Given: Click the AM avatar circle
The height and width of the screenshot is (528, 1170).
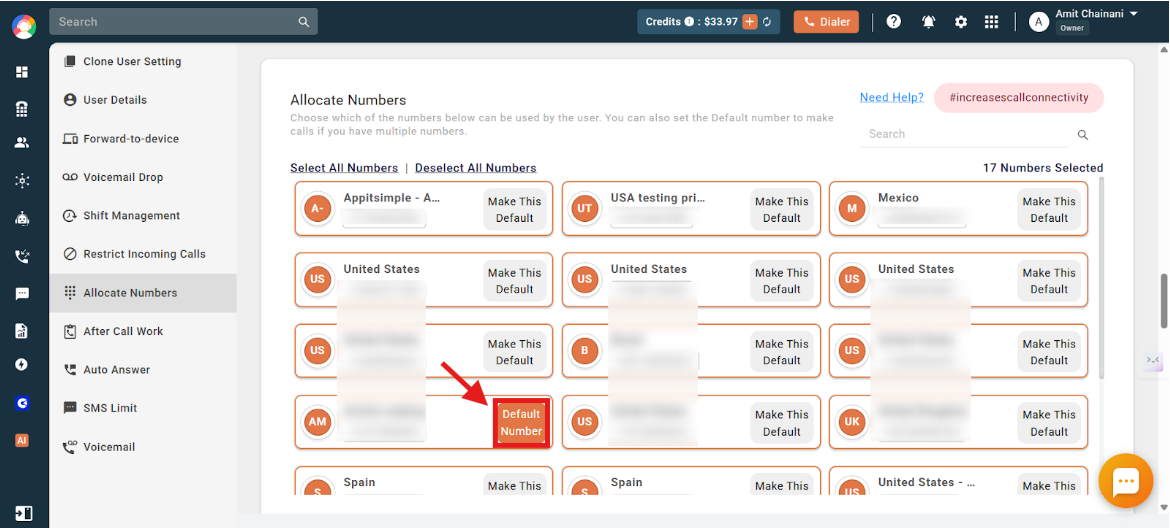Looking at the screenshot, I should [x=317, y=421].
